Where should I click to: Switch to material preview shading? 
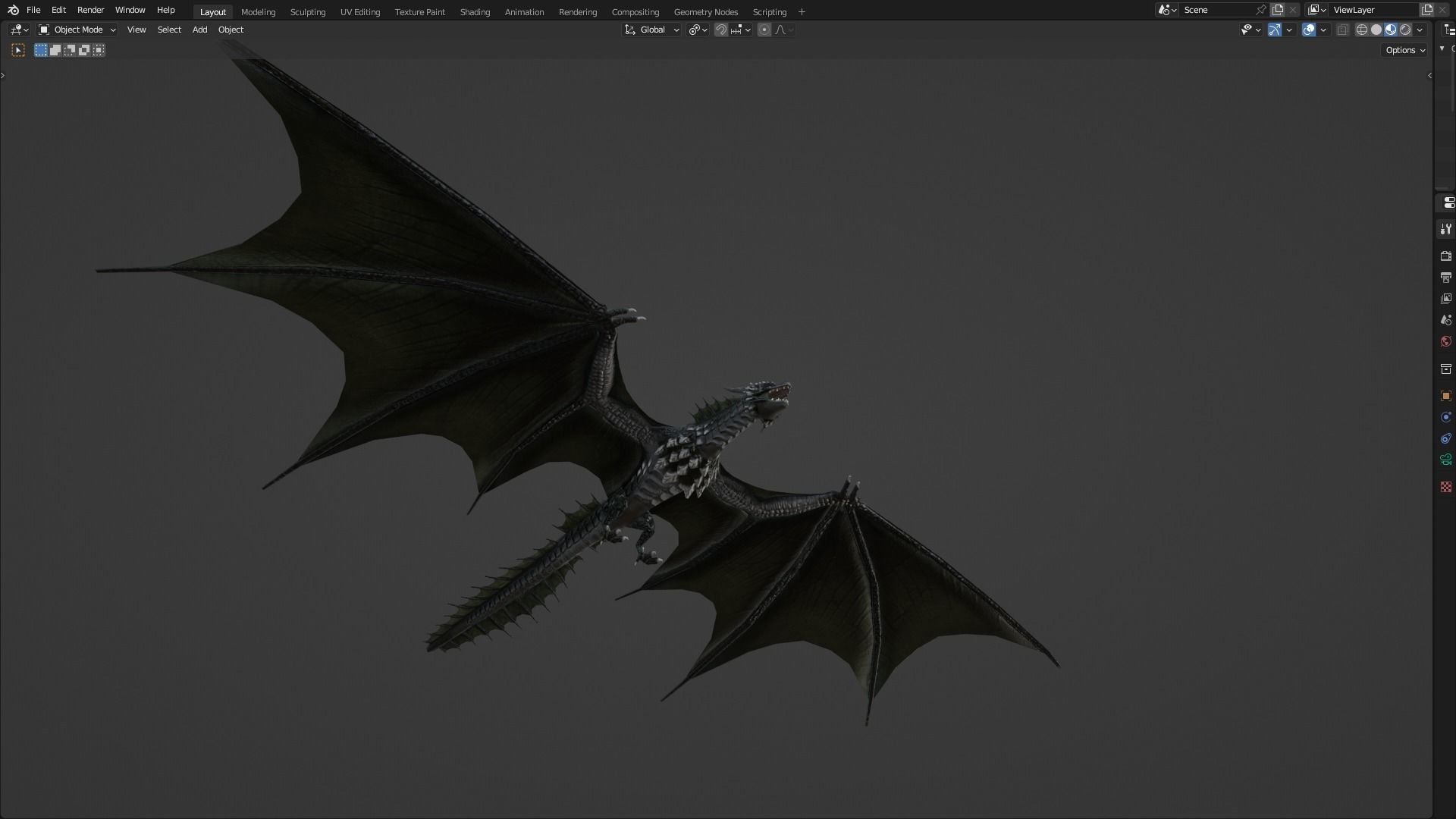point(1391,30)
